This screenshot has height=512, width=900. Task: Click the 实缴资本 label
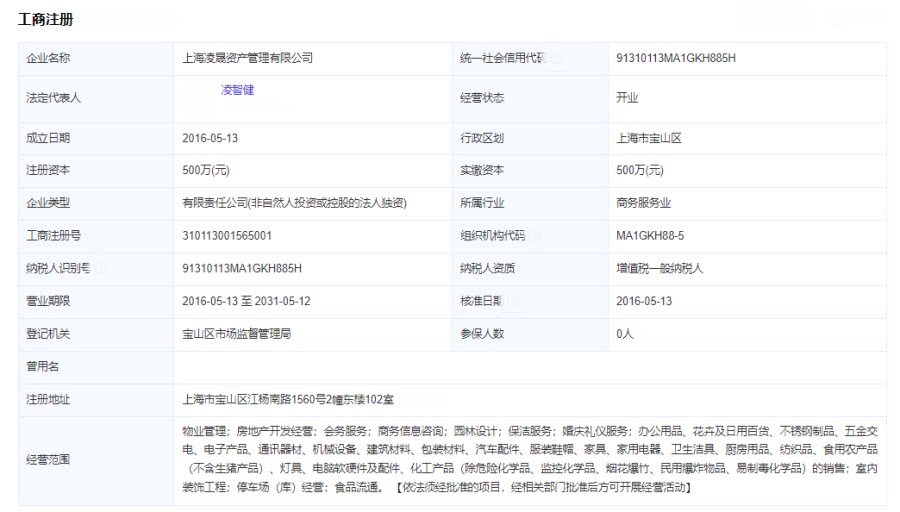pyautogui.click(x=482, y=170)
